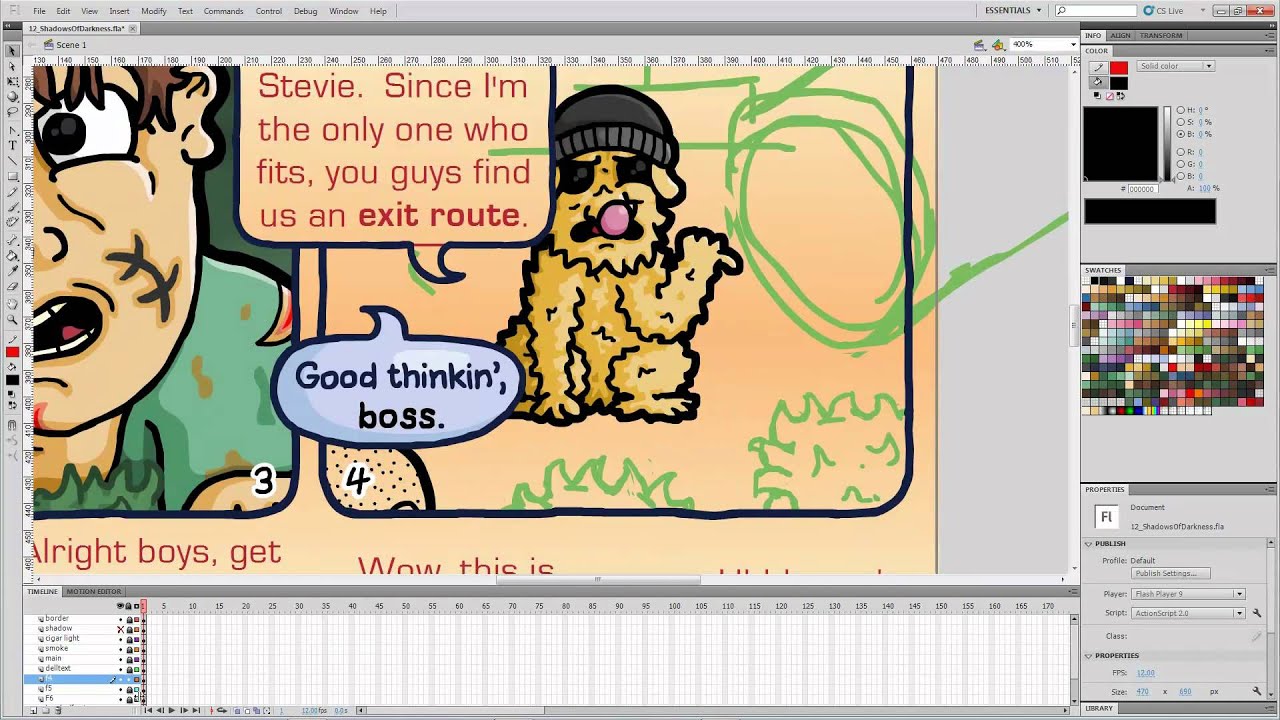Select the Zoom magnifier tool

pyautogui.click(x=12, y=319)
